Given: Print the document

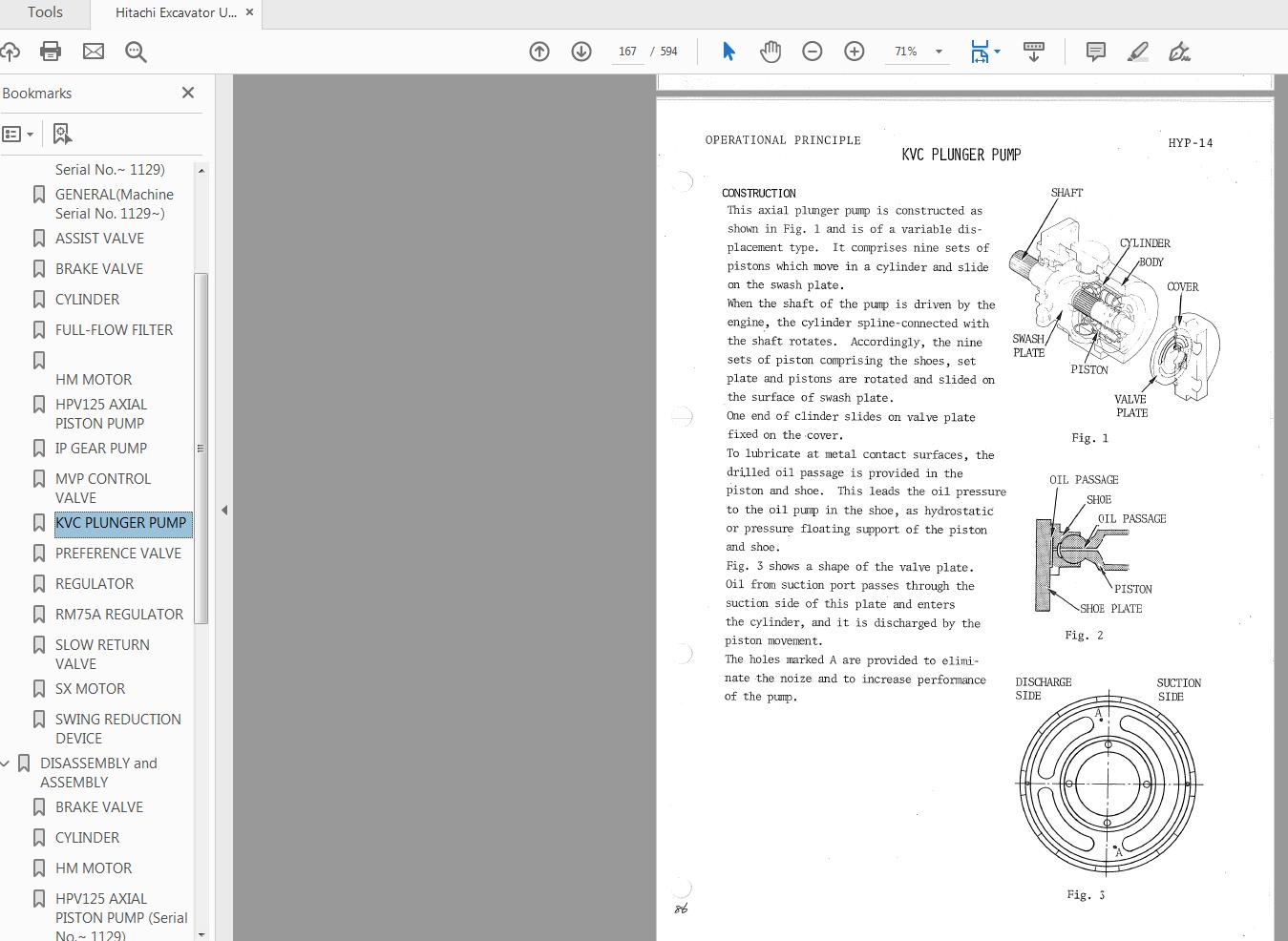Looking at the screenshot, I should 50,52.
